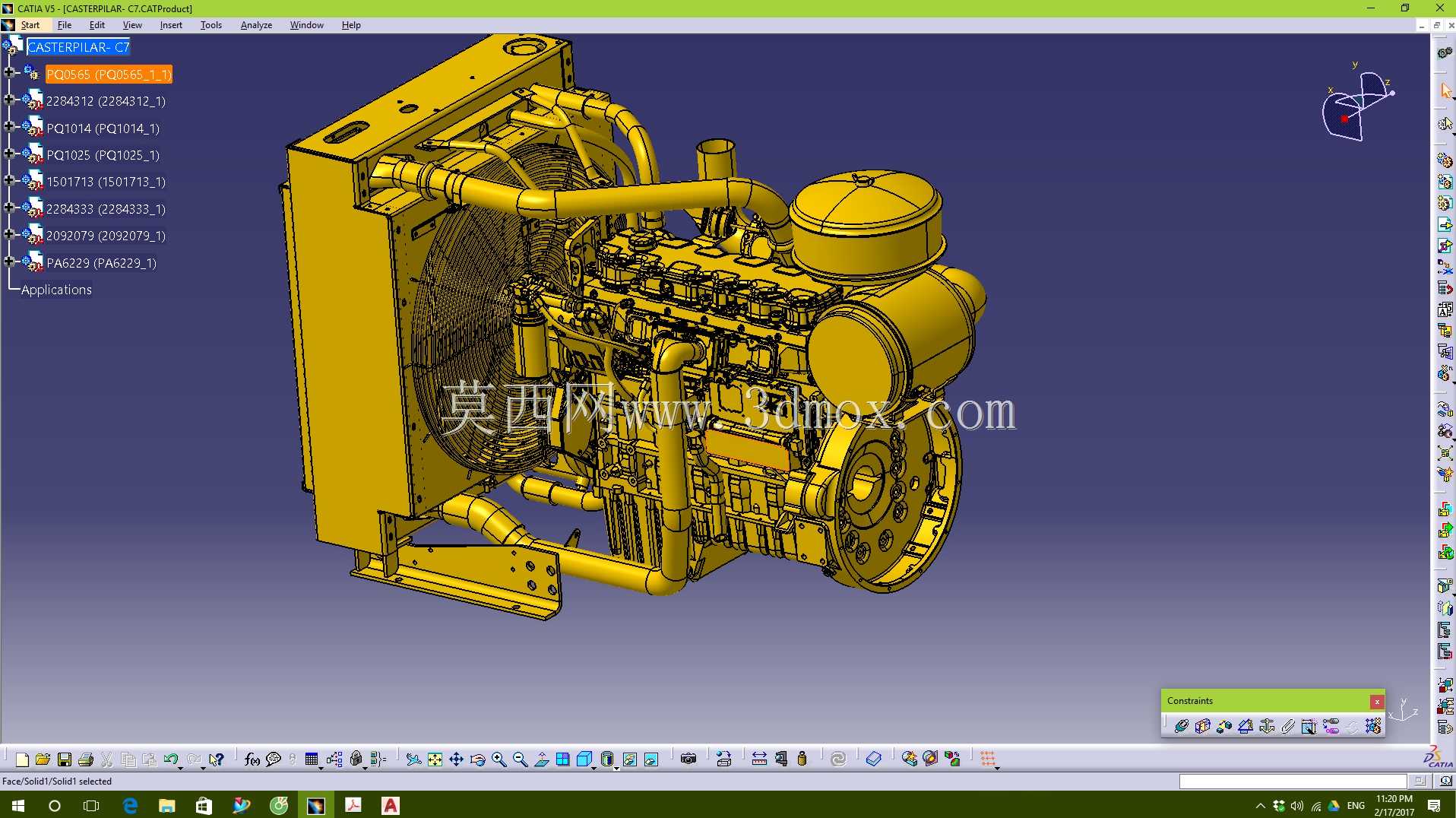This screenshot has width=1456, height=818.
Task: Open the Measure Between tool
Action: pyautogui.click(x=759, y=759)
